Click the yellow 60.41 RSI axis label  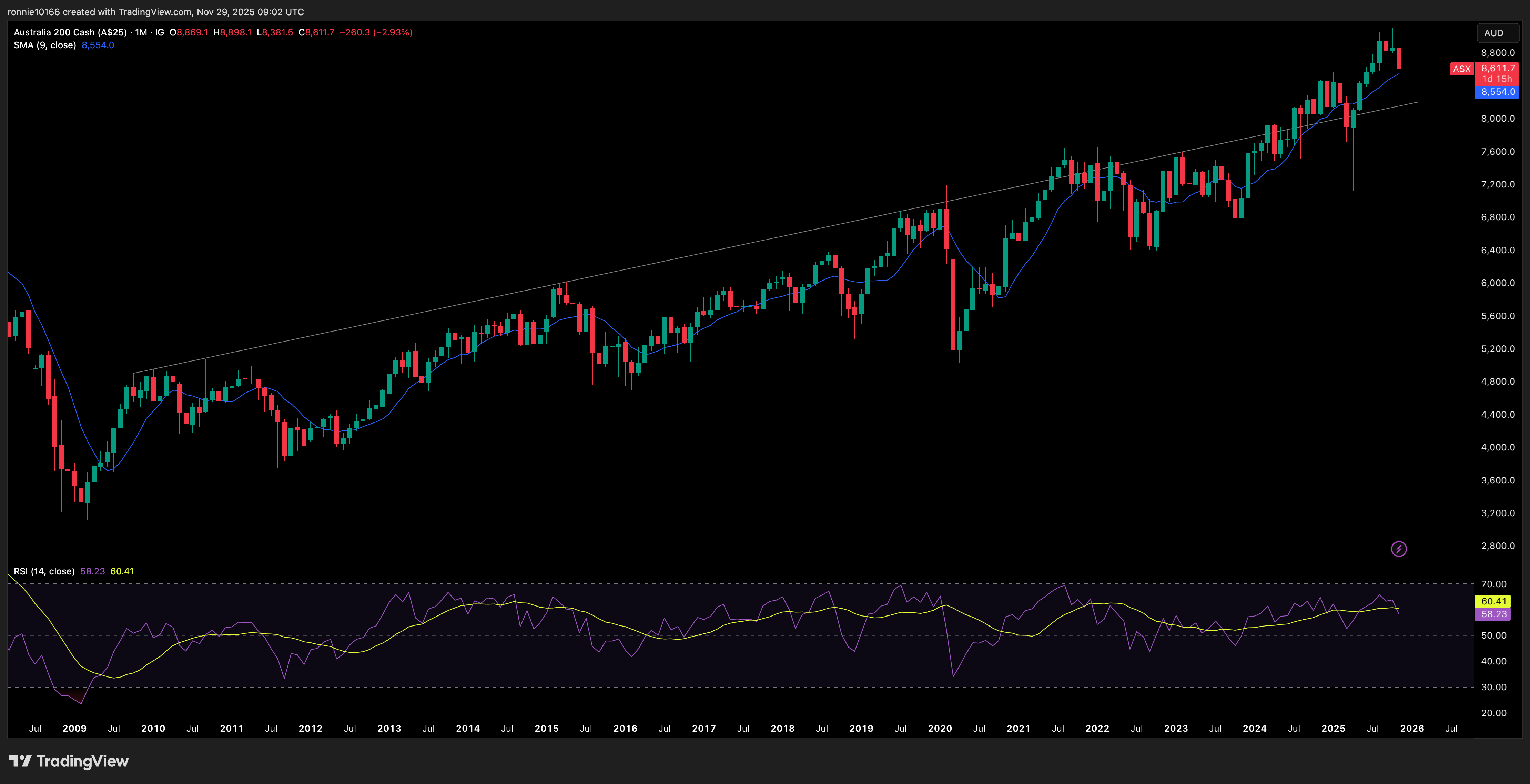[x=1493, y=601]
